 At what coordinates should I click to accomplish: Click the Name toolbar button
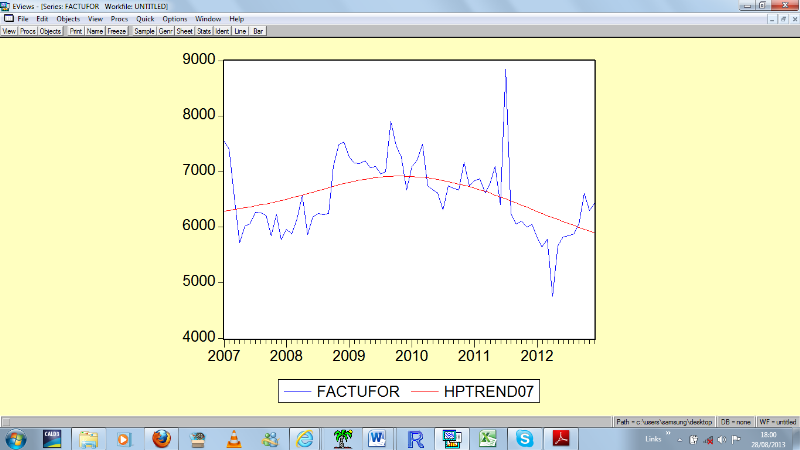95,31
